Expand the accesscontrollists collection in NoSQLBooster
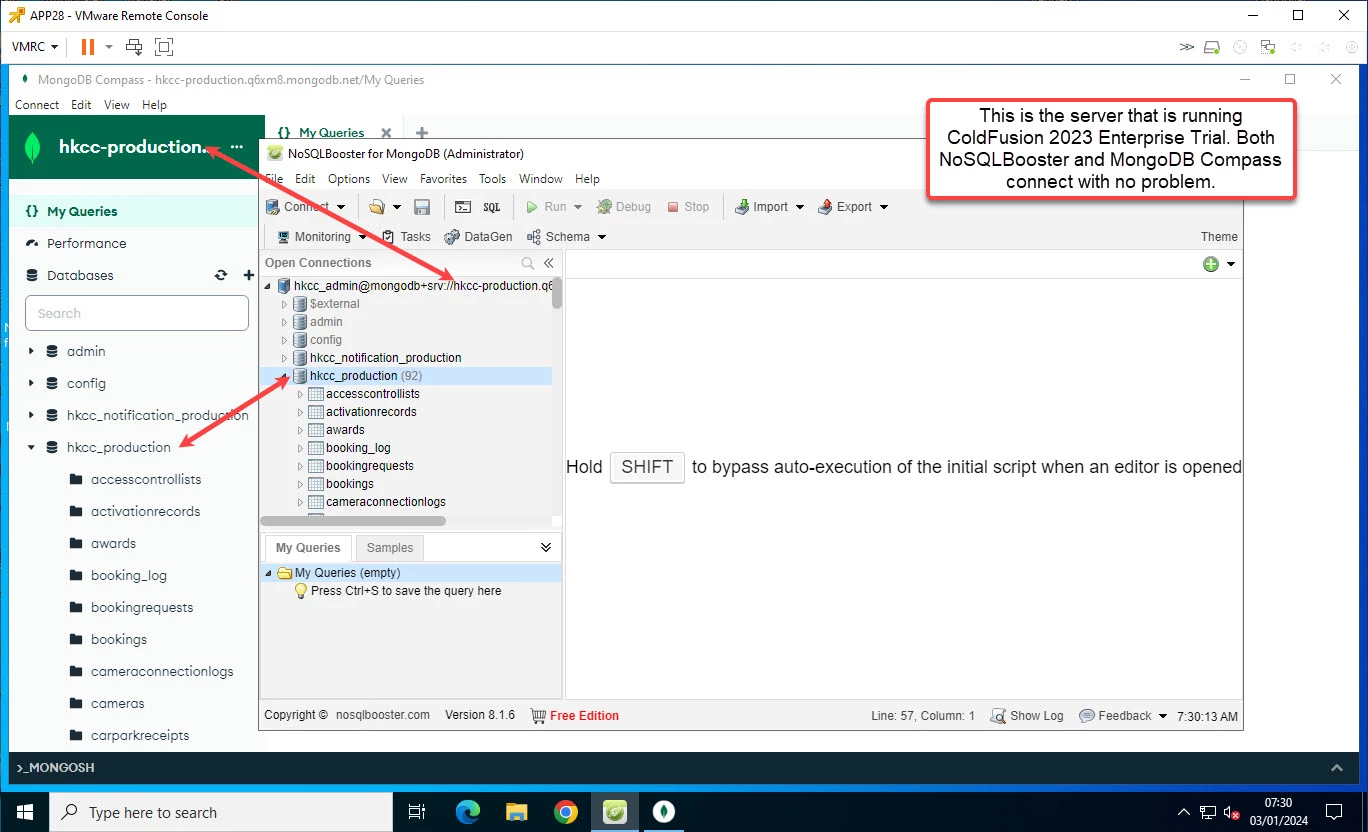1368x832 pixels. (x=300, y=394)
